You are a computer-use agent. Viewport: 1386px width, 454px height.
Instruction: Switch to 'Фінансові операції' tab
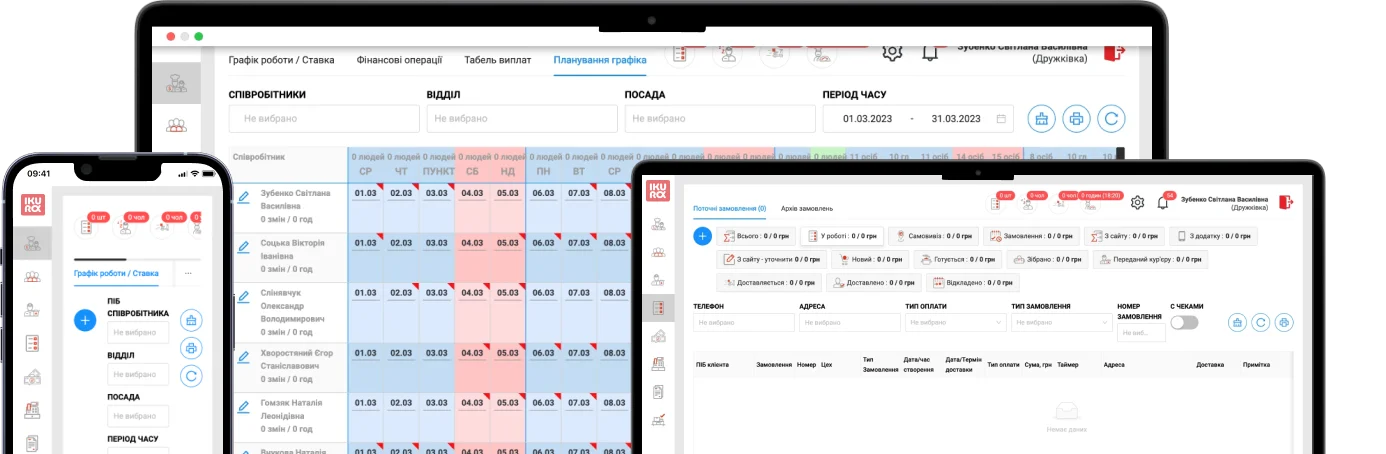tap(398, 60)
